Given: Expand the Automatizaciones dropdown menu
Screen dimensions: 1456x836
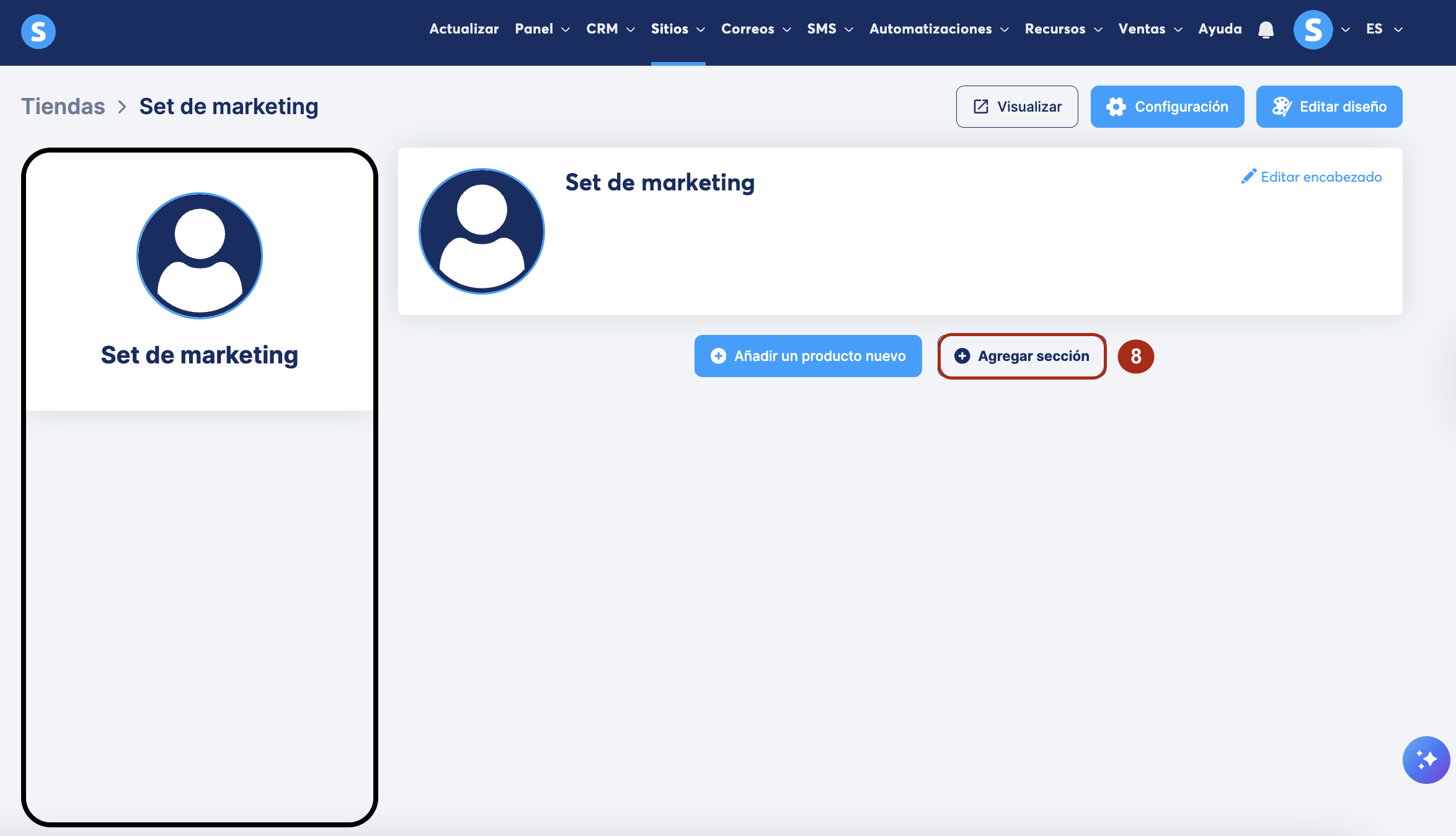Looking at the screenshot, I should 938,29.
